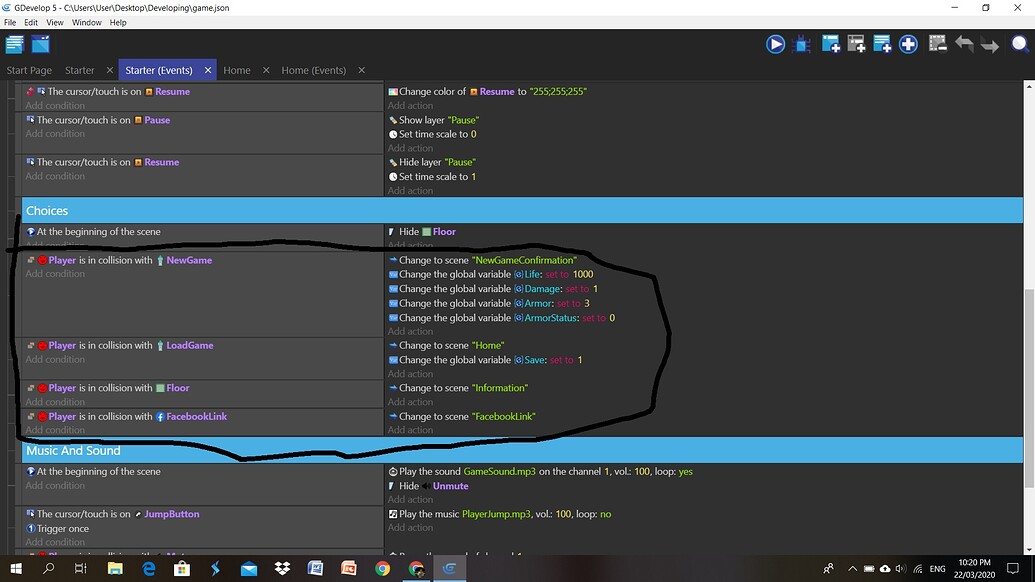Open the Edit menu

[x=30, y=22]
